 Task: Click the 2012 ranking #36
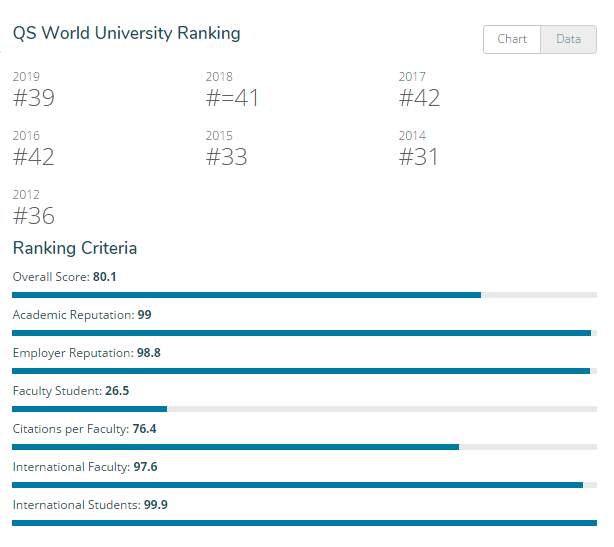coord(34,216)
